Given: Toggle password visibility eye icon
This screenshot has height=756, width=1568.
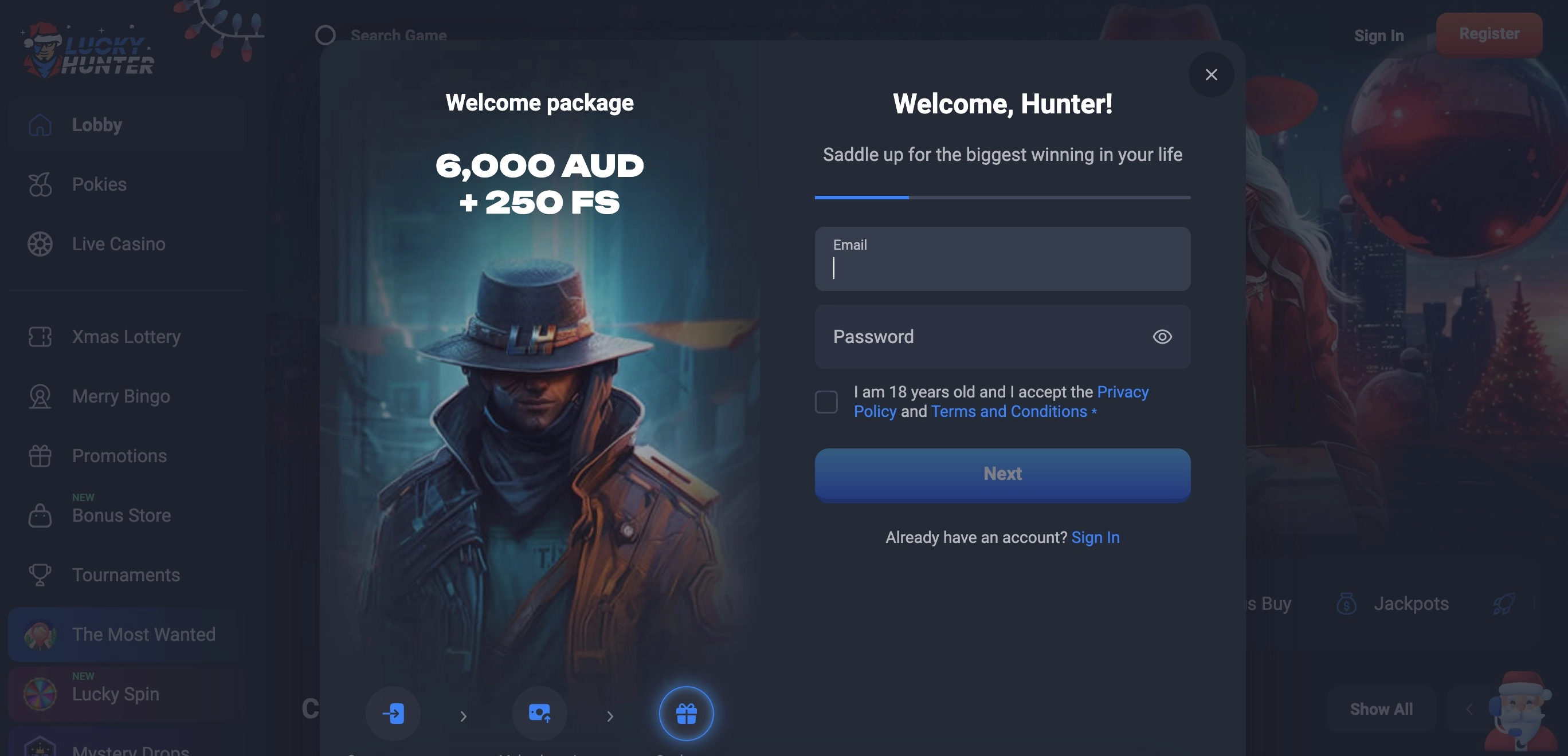Looking at the screenshot, I should [x=1162, y=336].
